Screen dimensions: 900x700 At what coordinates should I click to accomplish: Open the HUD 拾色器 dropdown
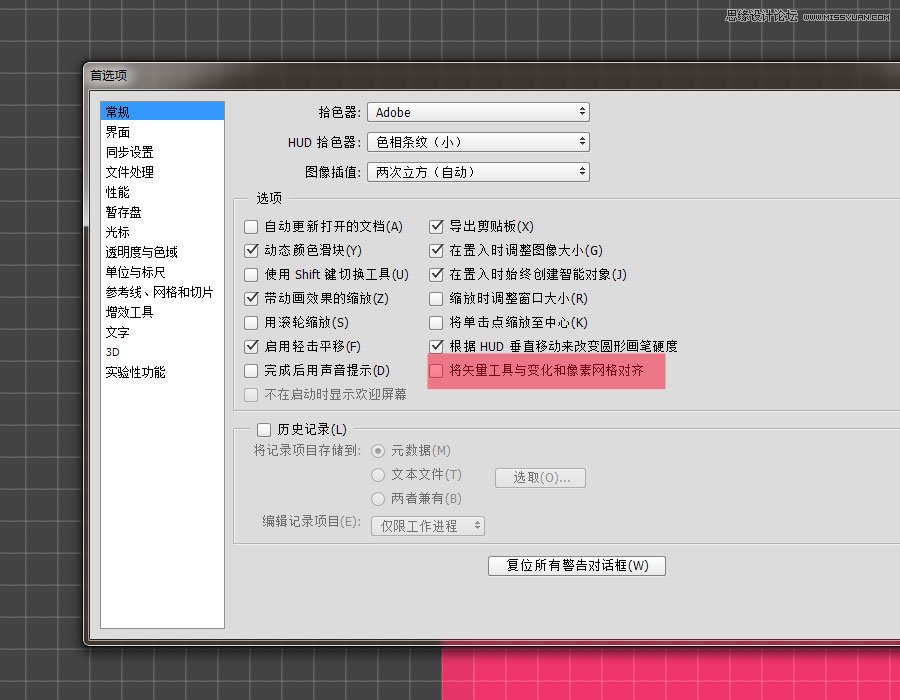click(478, 141)
